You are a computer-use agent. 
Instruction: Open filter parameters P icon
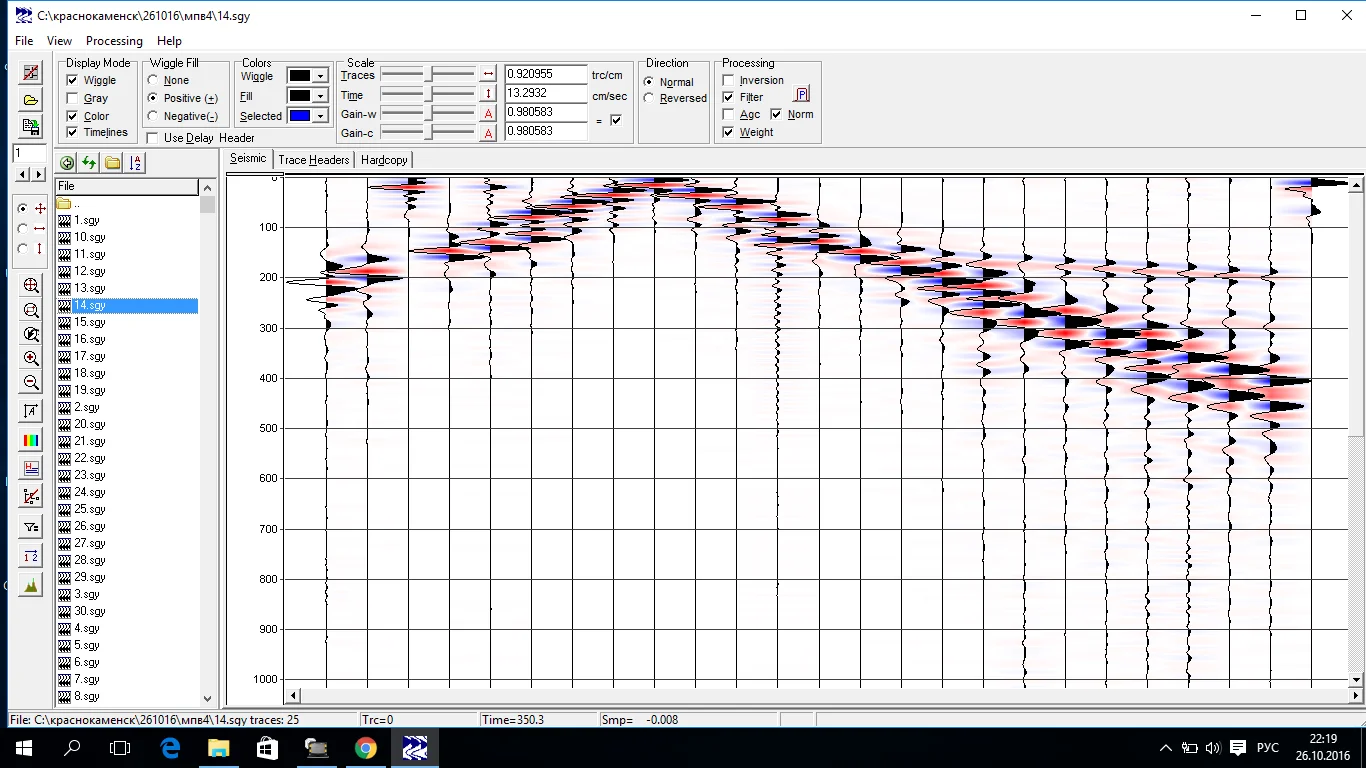tap(802, 95)
